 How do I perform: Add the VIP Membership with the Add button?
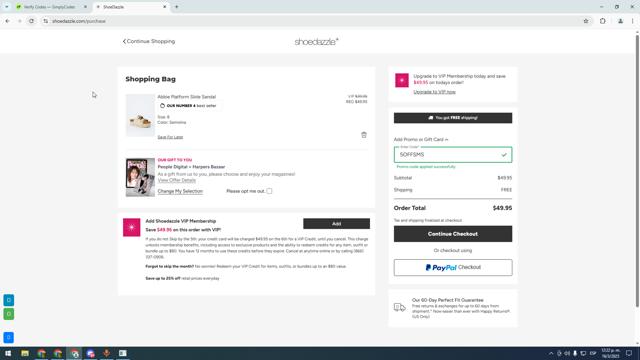(x=336, y=224)
